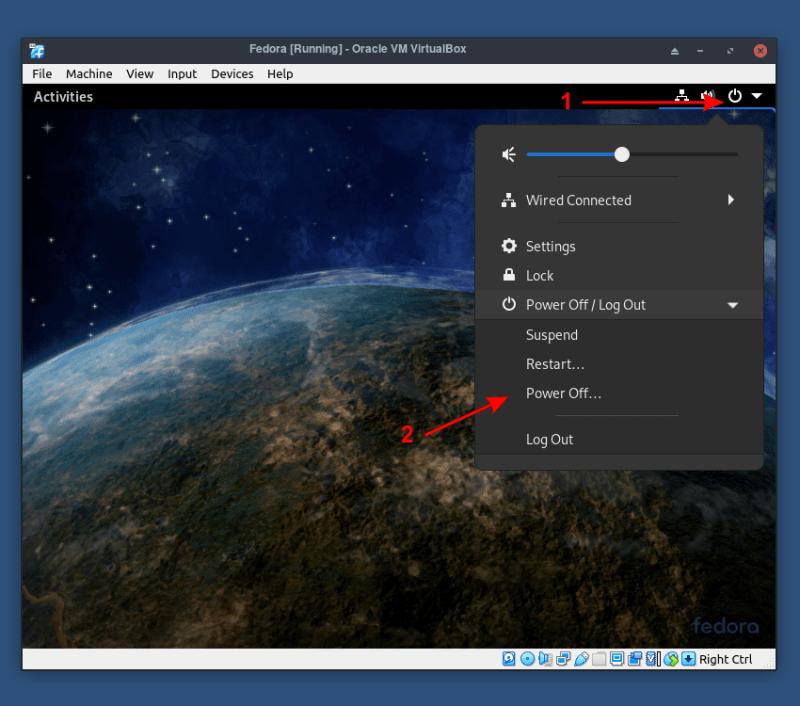Click the network adapters status icon
This screenshot has width=800, height=706.
pos(561,659)
